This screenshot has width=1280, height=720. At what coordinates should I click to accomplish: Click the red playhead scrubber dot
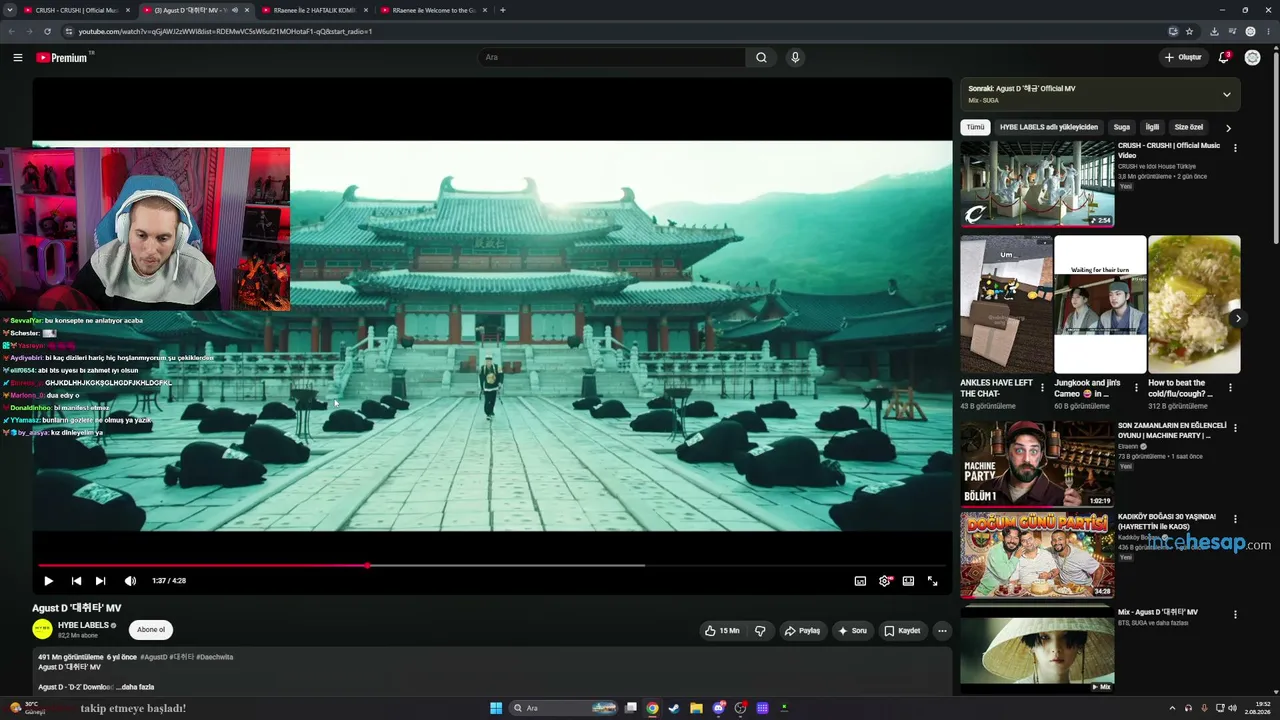click(x=367, y=566)
